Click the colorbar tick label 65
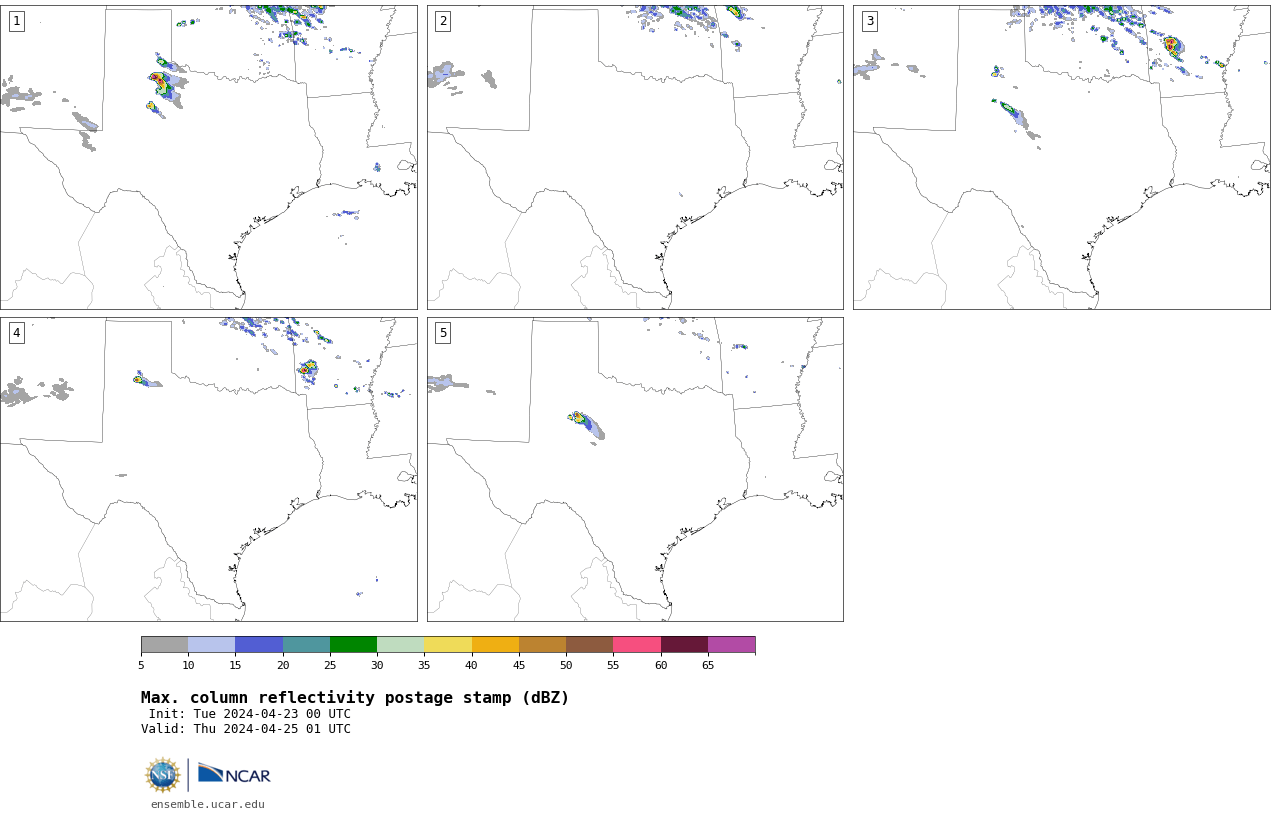 (x=708, y=666)
